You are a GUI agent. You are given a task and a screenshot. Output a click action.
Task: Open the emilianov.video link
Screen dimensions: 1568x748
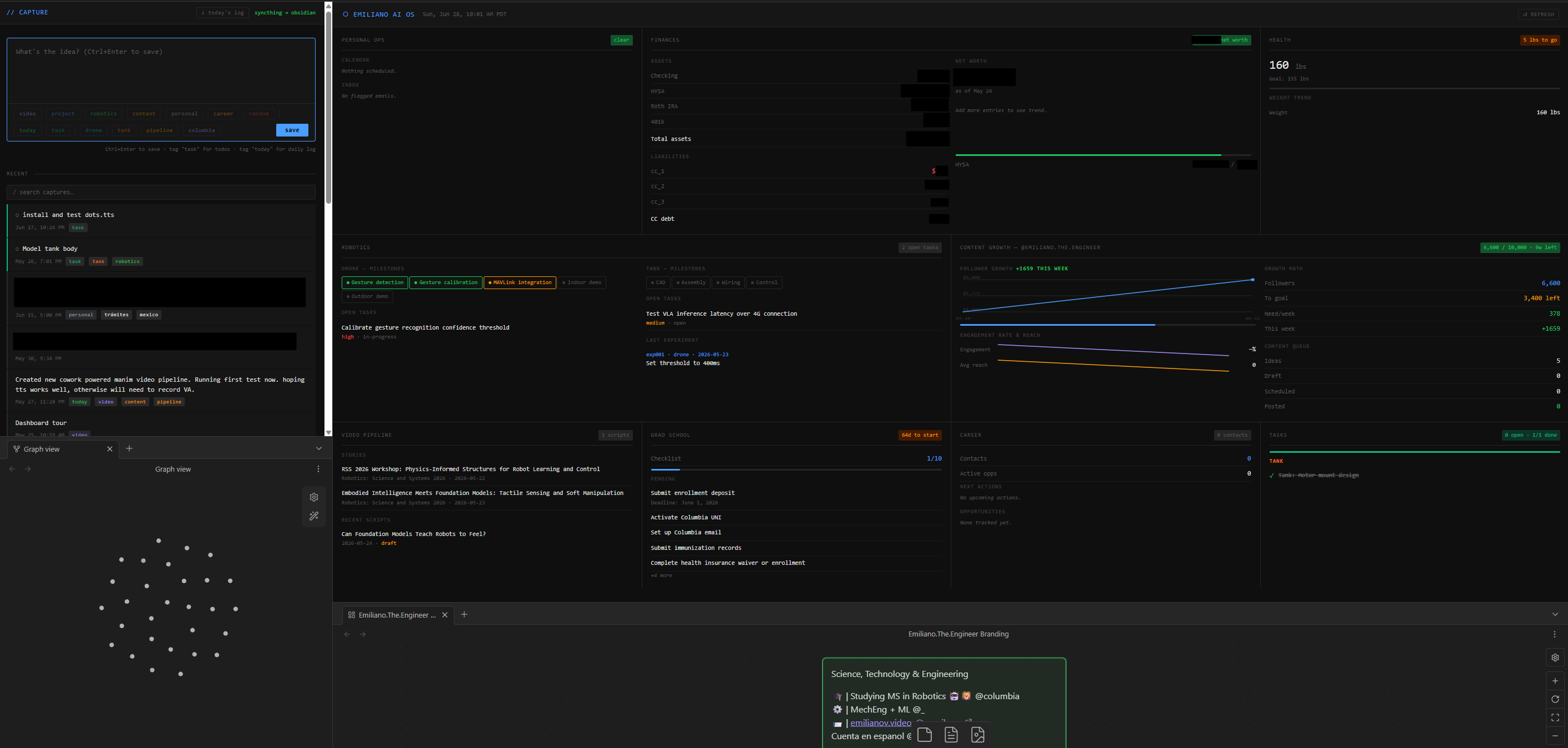[881, 722]
